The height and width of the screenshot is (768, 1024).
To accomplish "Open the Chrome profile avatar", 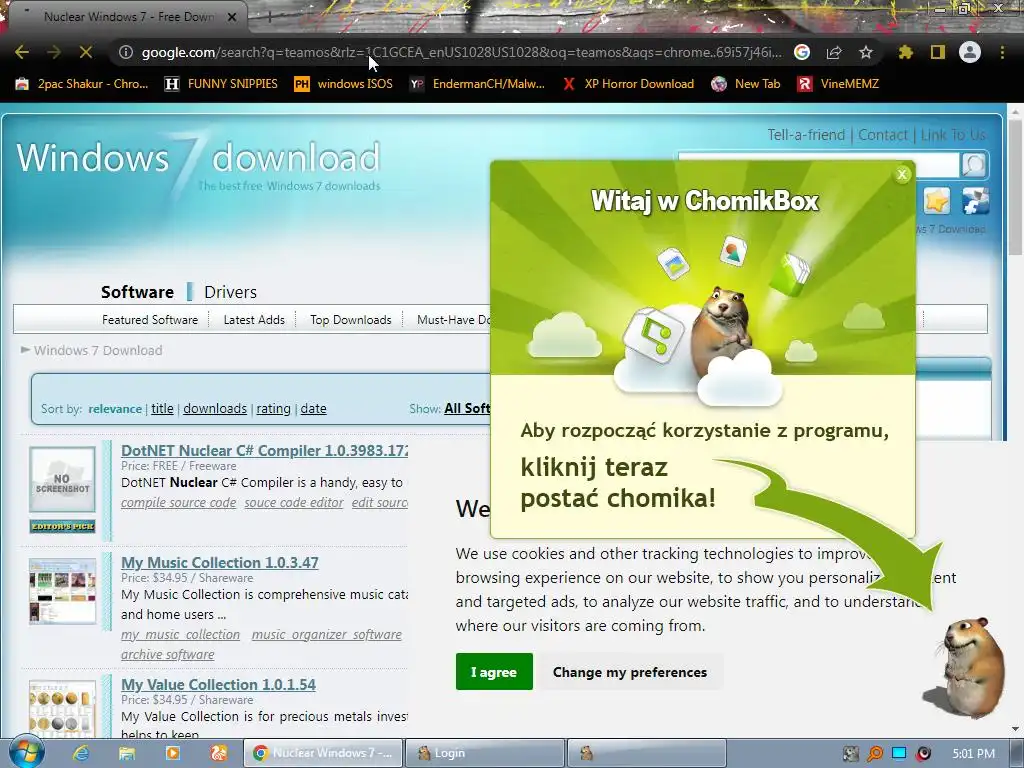I will (970, 52).
